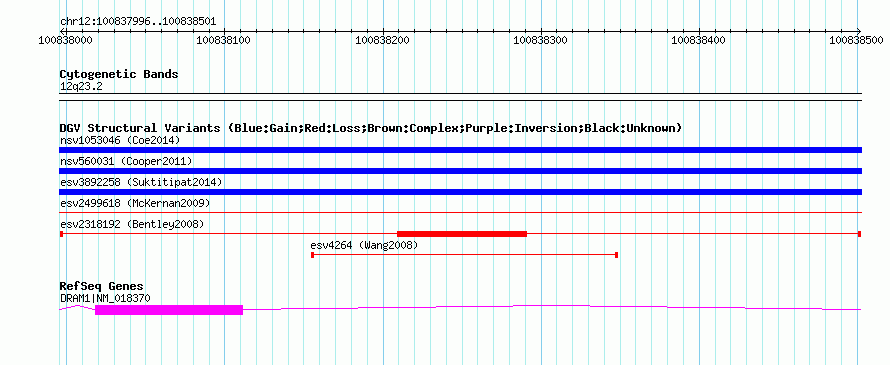Click ruler position 100838400

coord(699,40)
